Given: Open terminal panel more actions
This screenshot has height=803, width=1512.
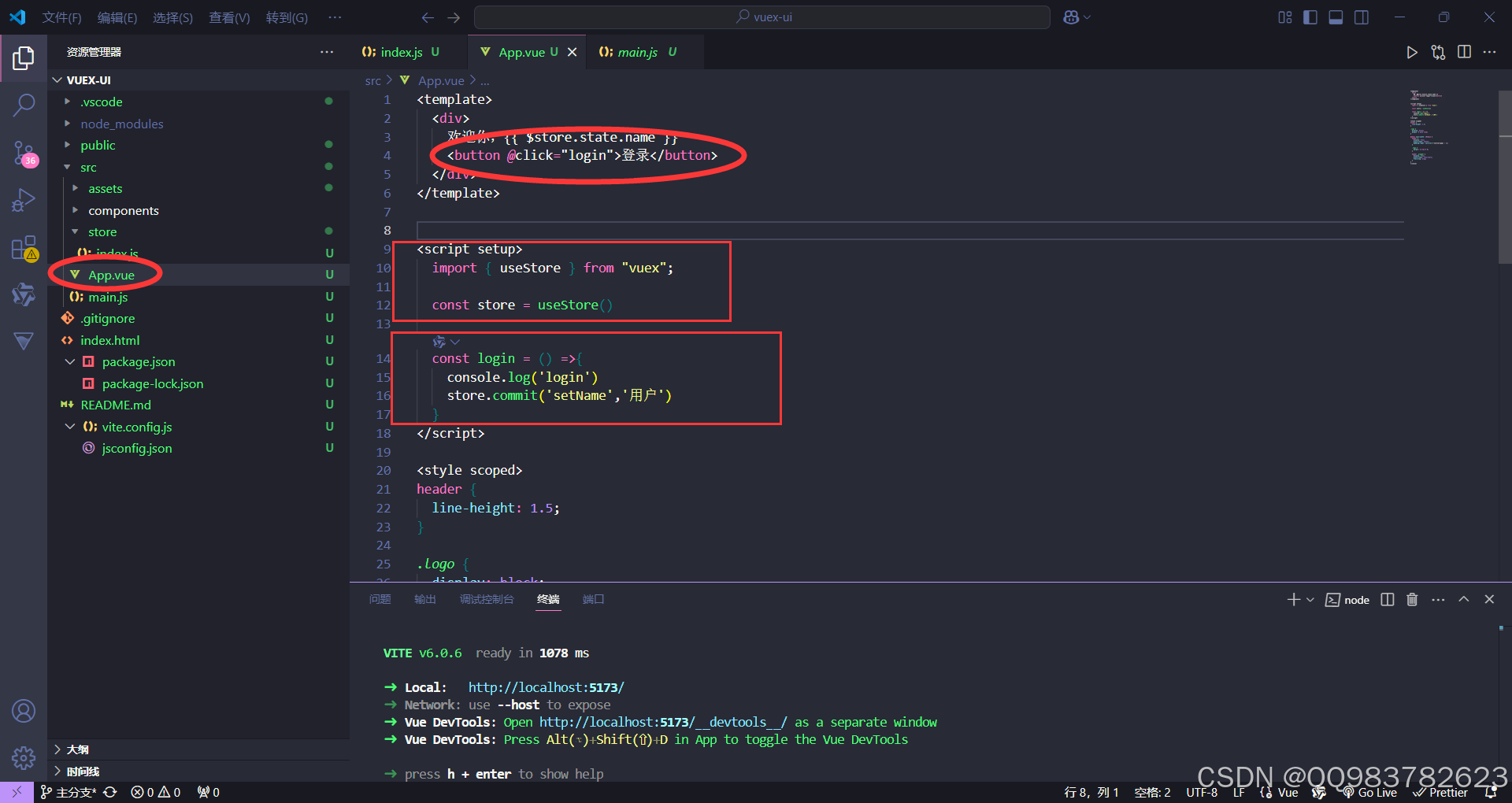Looking at the screenshot, I should 1438,600.
